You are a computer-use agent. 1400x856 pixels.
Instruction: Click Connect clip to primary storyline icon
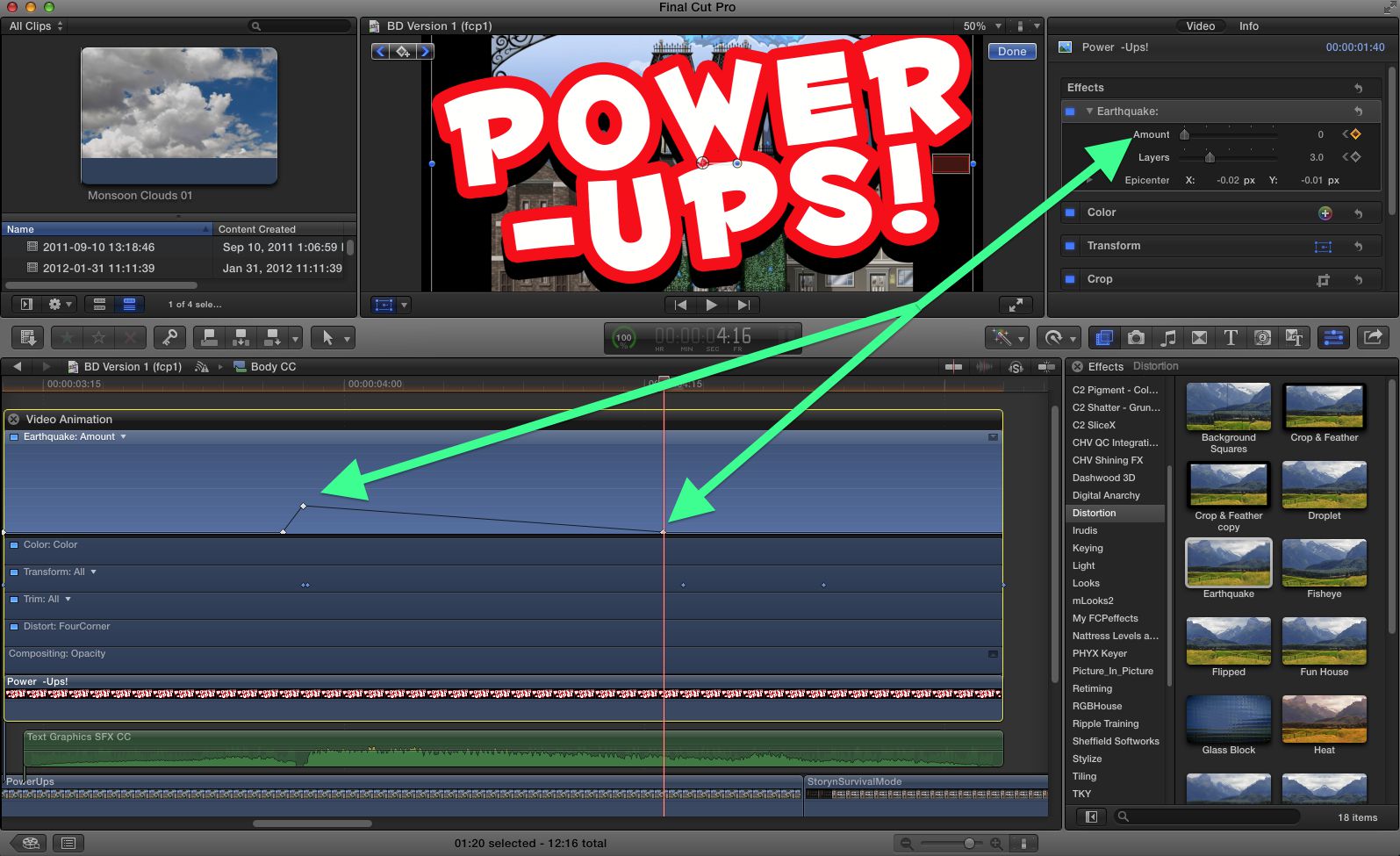click(209, 338)
